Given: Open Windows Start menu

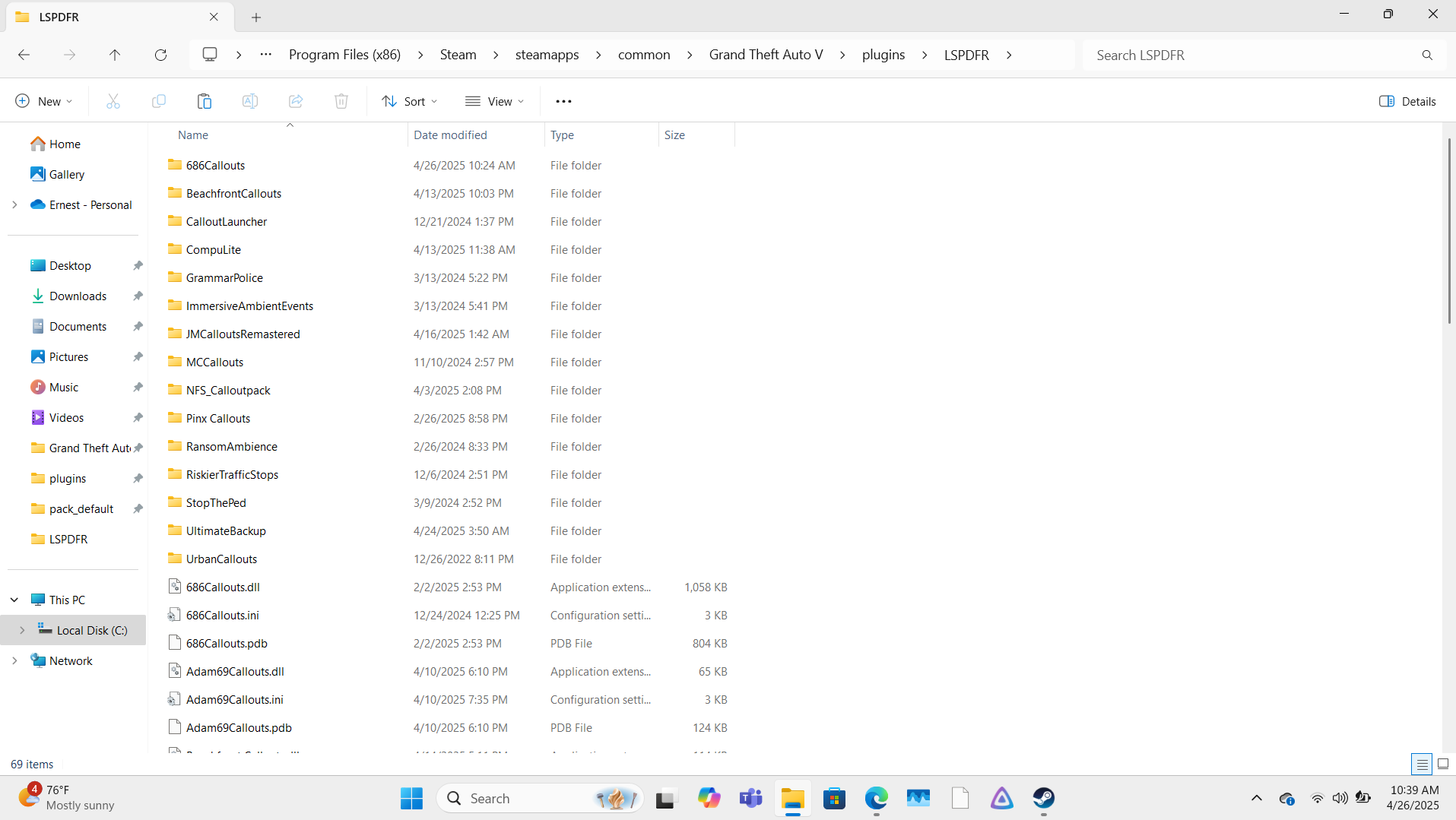Looking at the screenshot, I should [411, 798].
